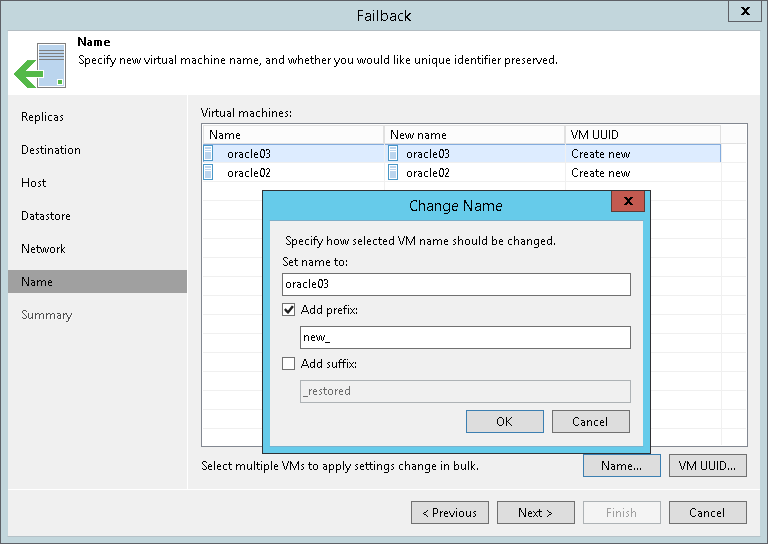768x544 pixels.
Task: Sort by the VM UUID column header
Action: (642, 135)
